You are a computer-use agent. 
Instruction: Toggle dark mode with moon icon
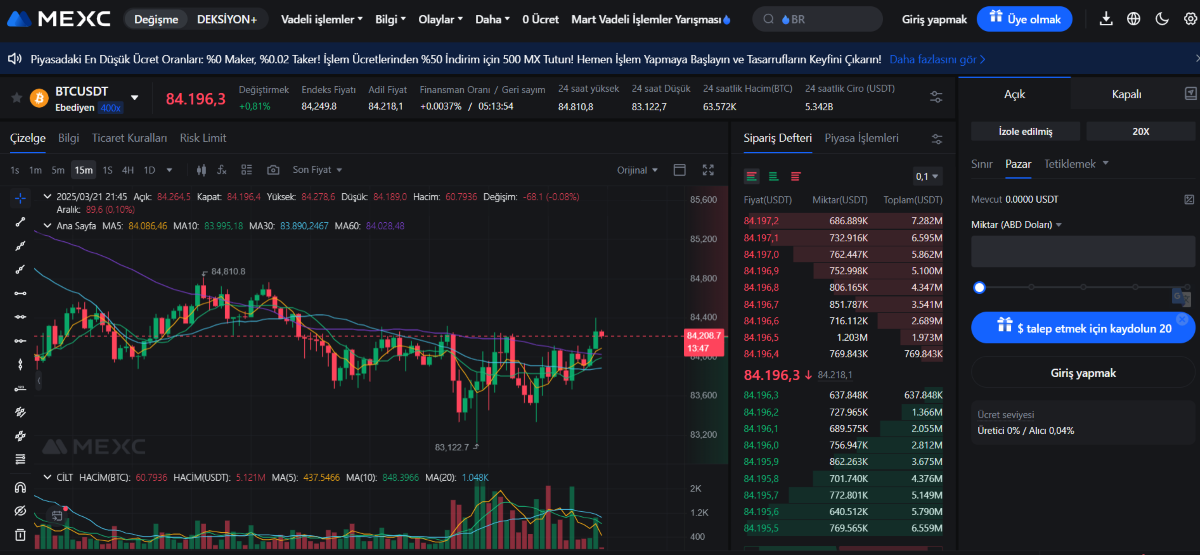[x=1161, y=19]
